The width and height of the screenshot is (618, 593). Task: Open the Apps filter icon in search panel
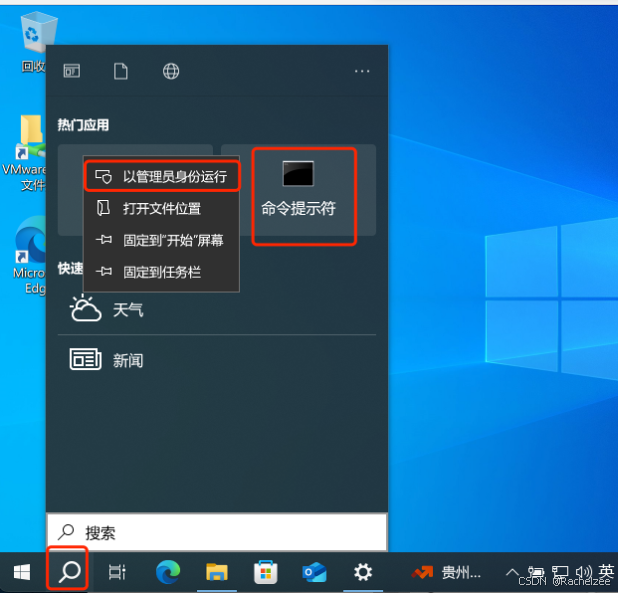[72, 71]
